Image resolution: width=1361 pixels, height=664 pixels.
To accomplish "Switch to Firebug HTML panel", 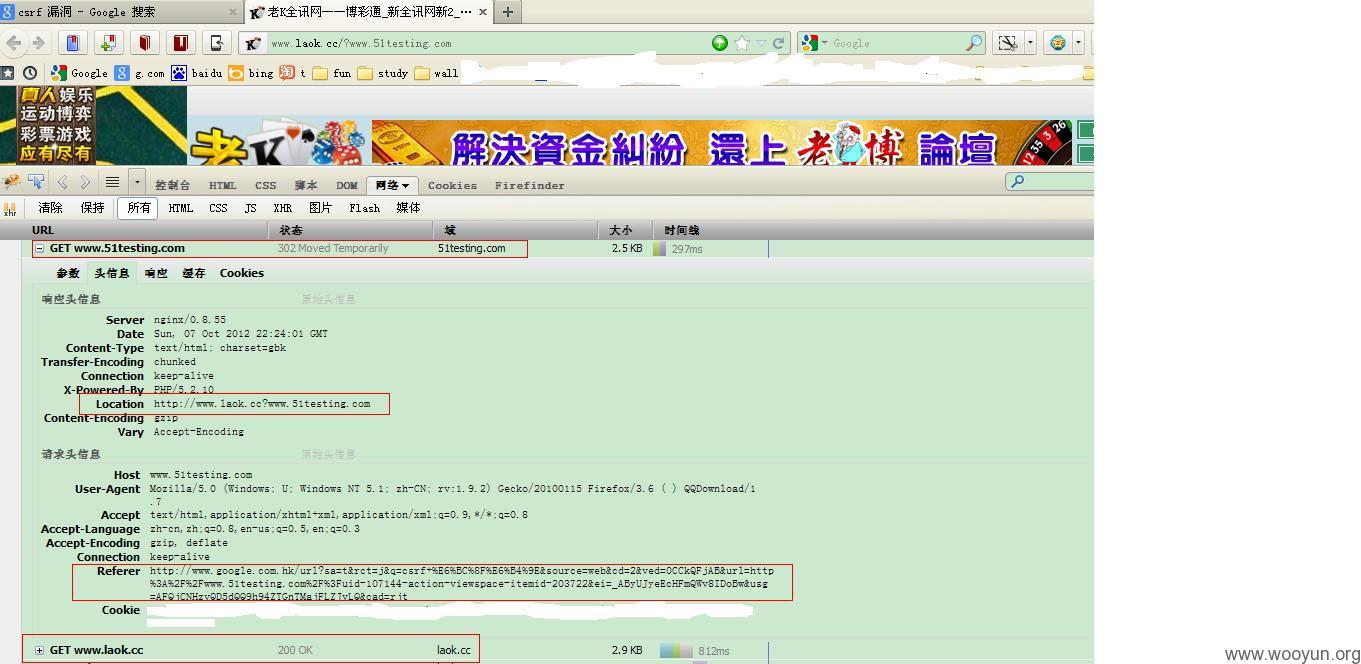I will point(222,185).
